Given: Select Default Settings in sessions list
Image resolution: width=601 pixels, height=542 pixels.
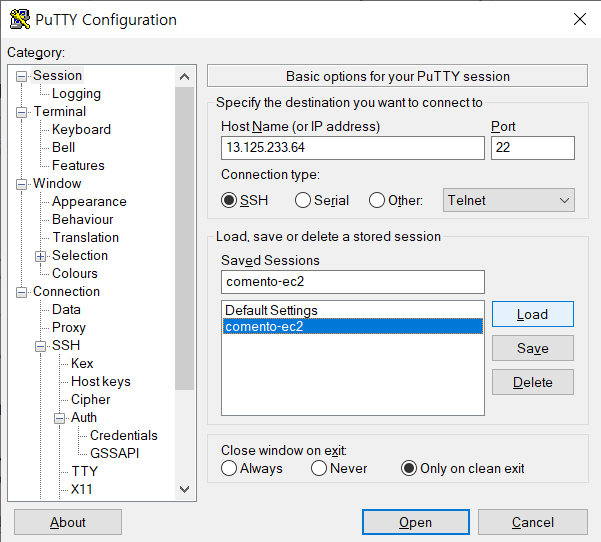Looking at the screenshot, I should pos(353,310).
